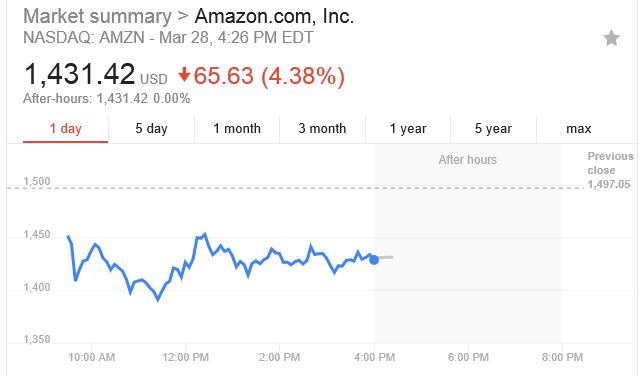
Task: Click the 12:00 PM time axis marker
Action: coord(185,357)
